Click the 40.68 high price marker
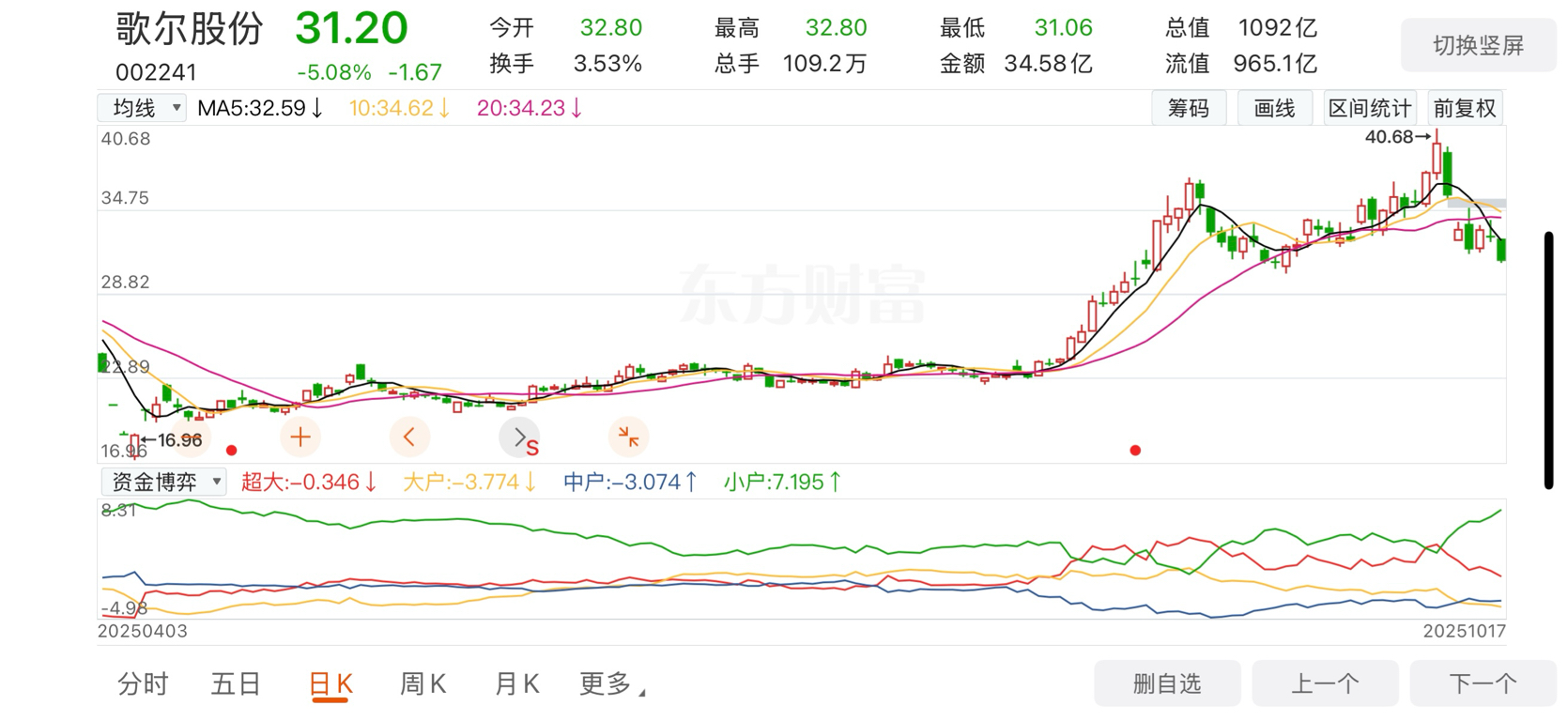The width and height of the screenshot is (1568, 721). (1397, 137)
